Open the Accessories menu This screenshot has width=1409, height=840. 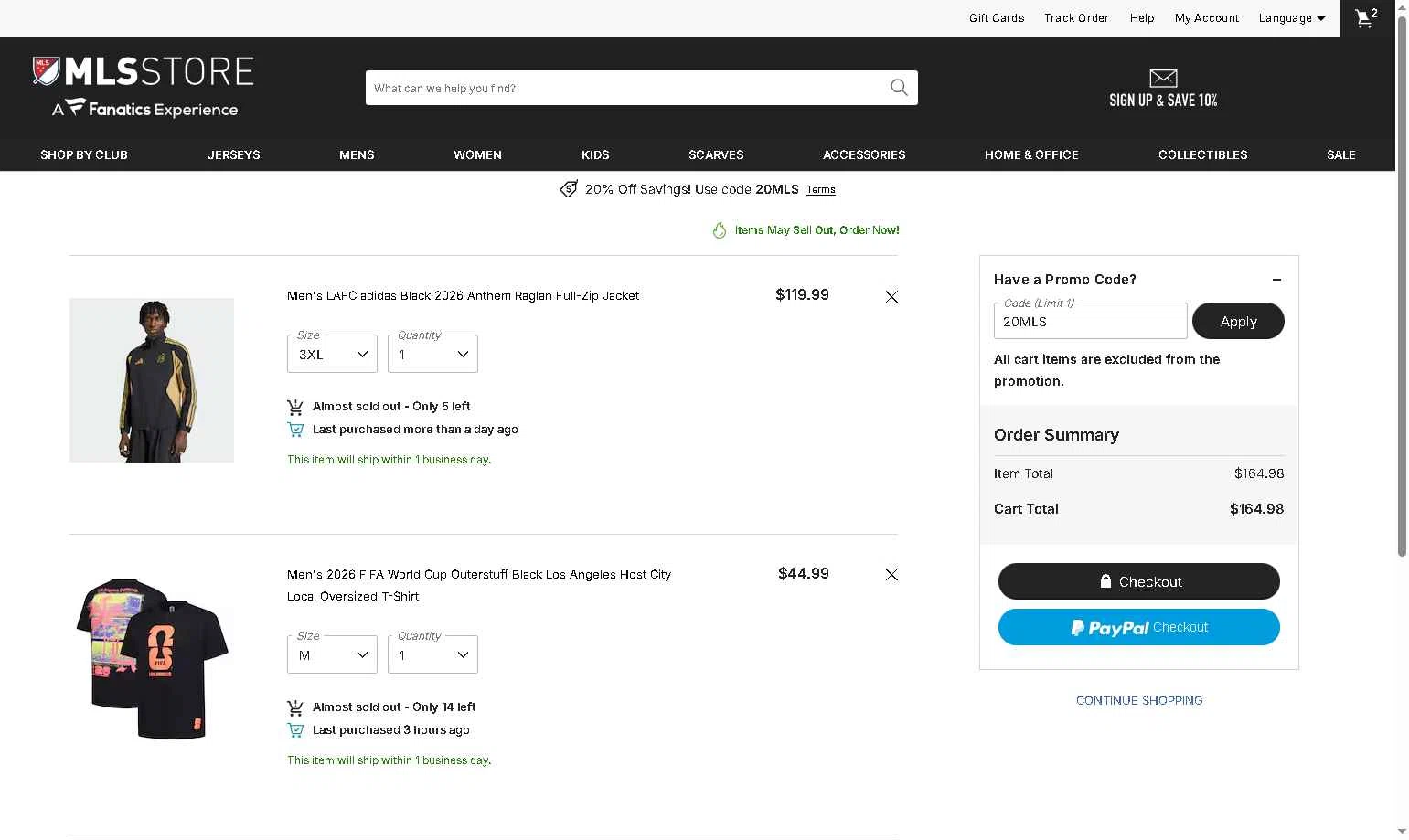pyautogui.click(x=864, y=154)
